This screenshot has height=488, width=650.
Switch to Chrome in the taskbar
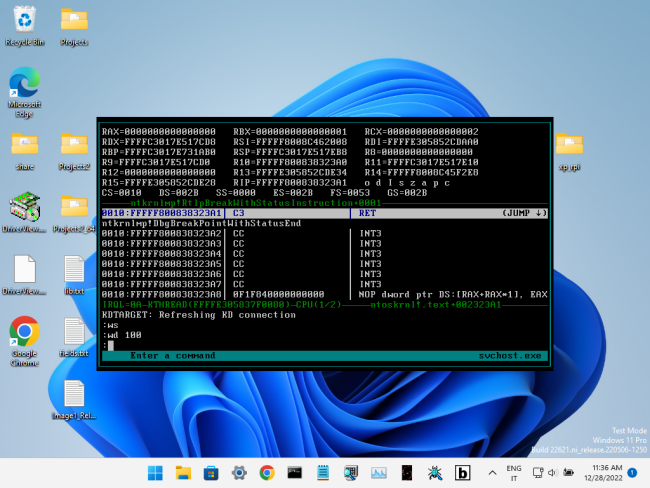pos(267,472)
